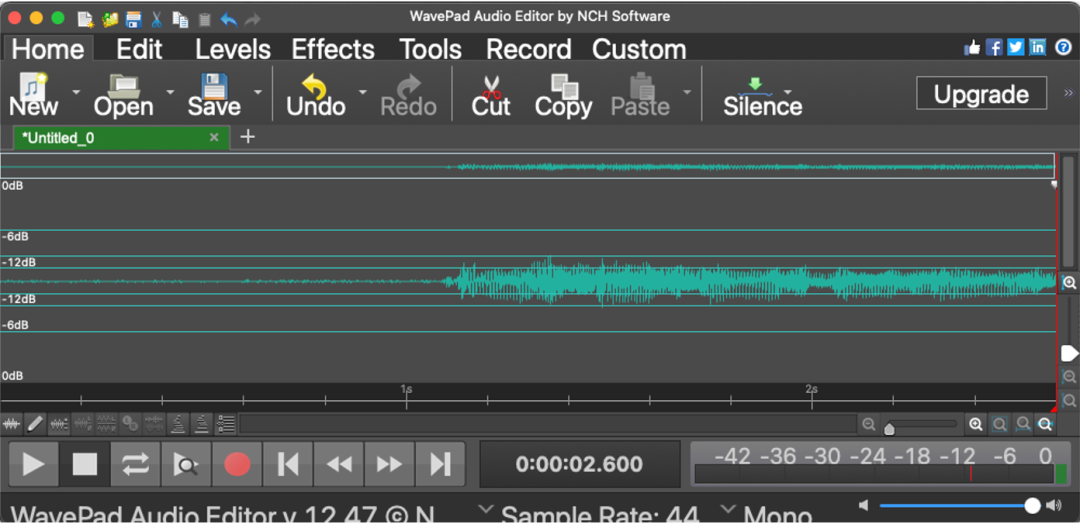The height and width of the screenshot is (524, 1080).
Task: Play the audio
Action: (x=33, y=464)
